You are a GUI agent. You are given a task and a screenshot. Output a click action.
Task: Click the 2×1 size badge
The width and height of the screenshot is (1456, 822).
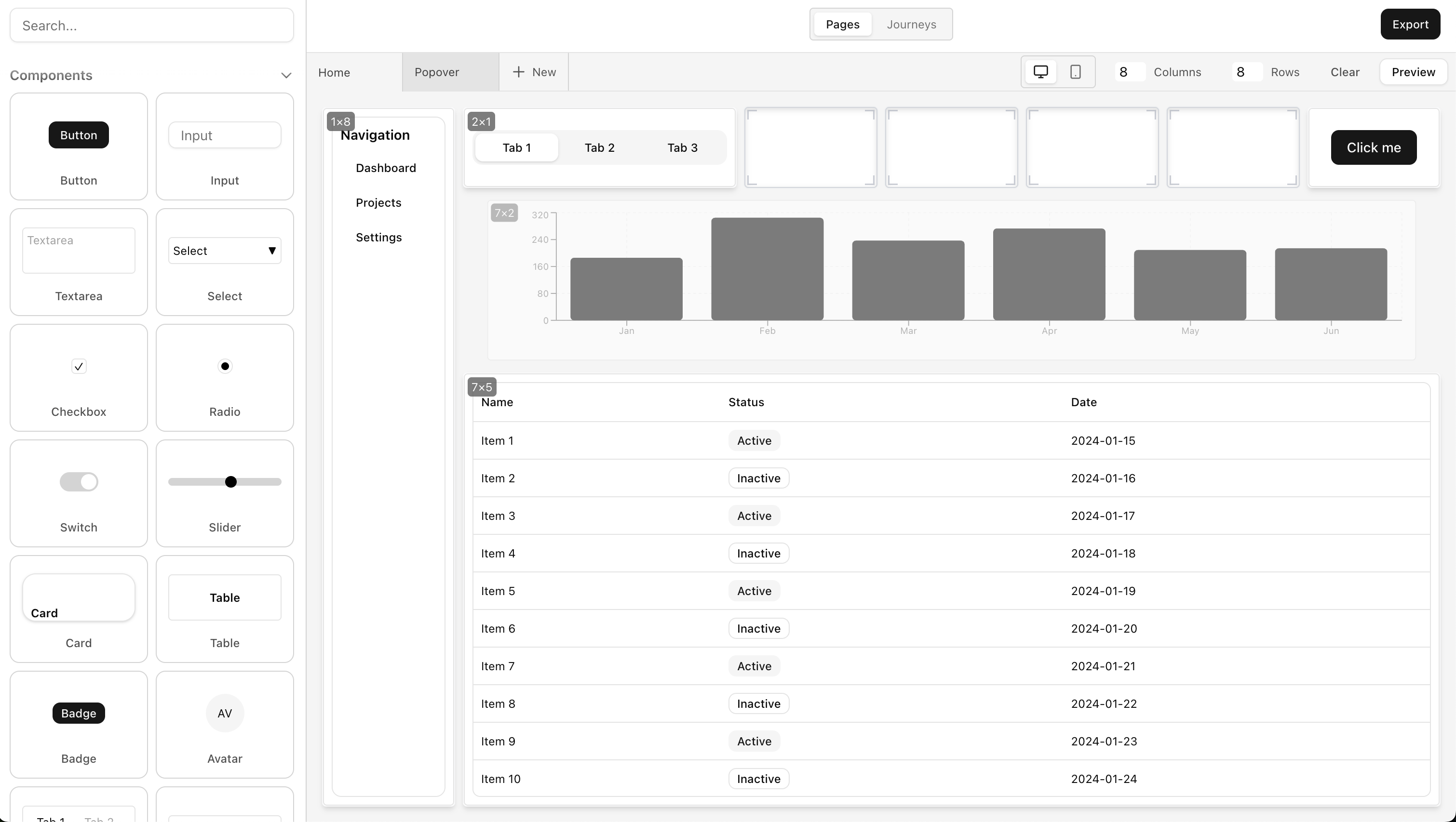[481, 121]
